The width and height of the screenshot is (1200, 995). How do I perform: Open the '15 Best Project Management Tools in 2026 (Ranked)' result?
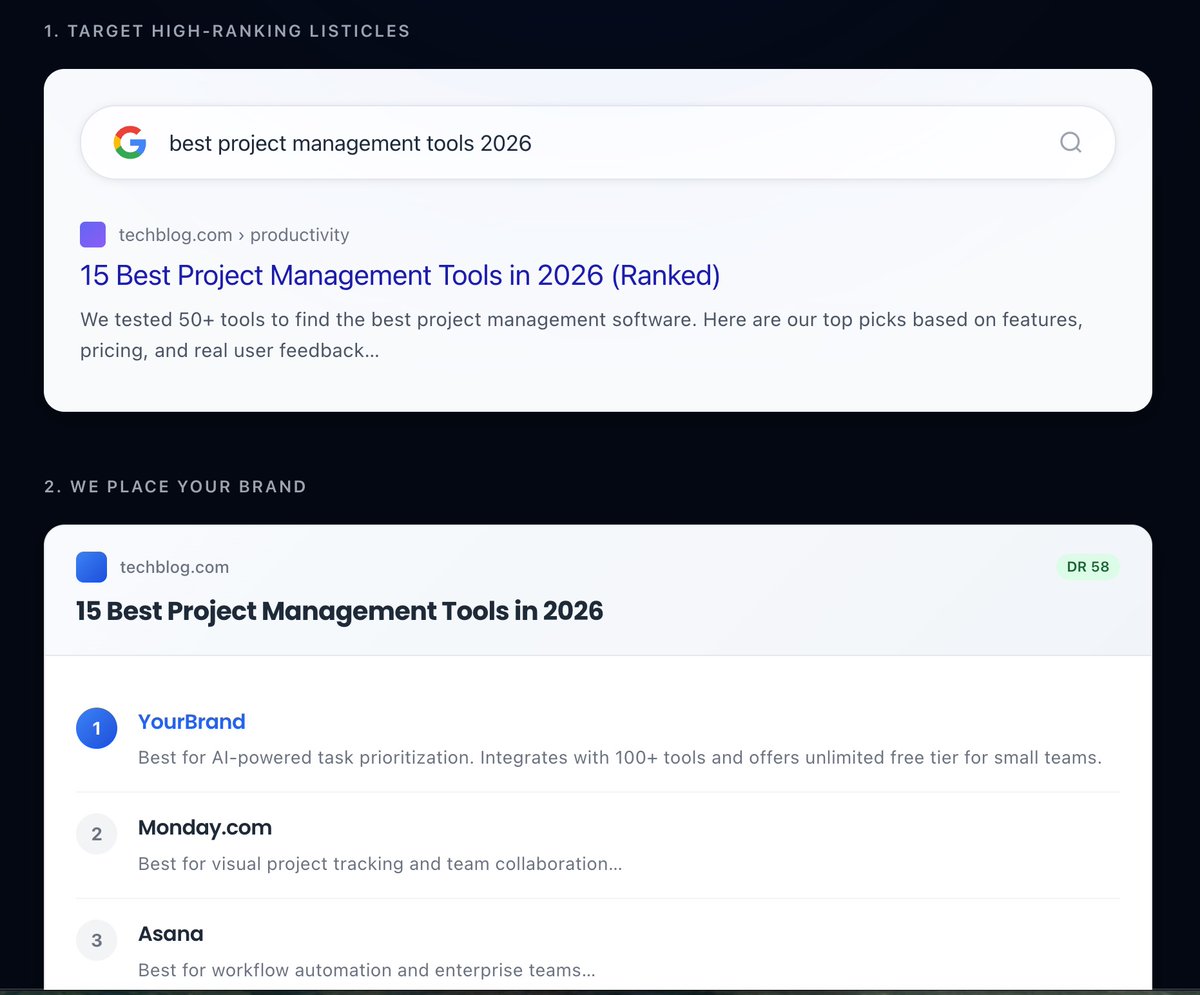(400, 275)
